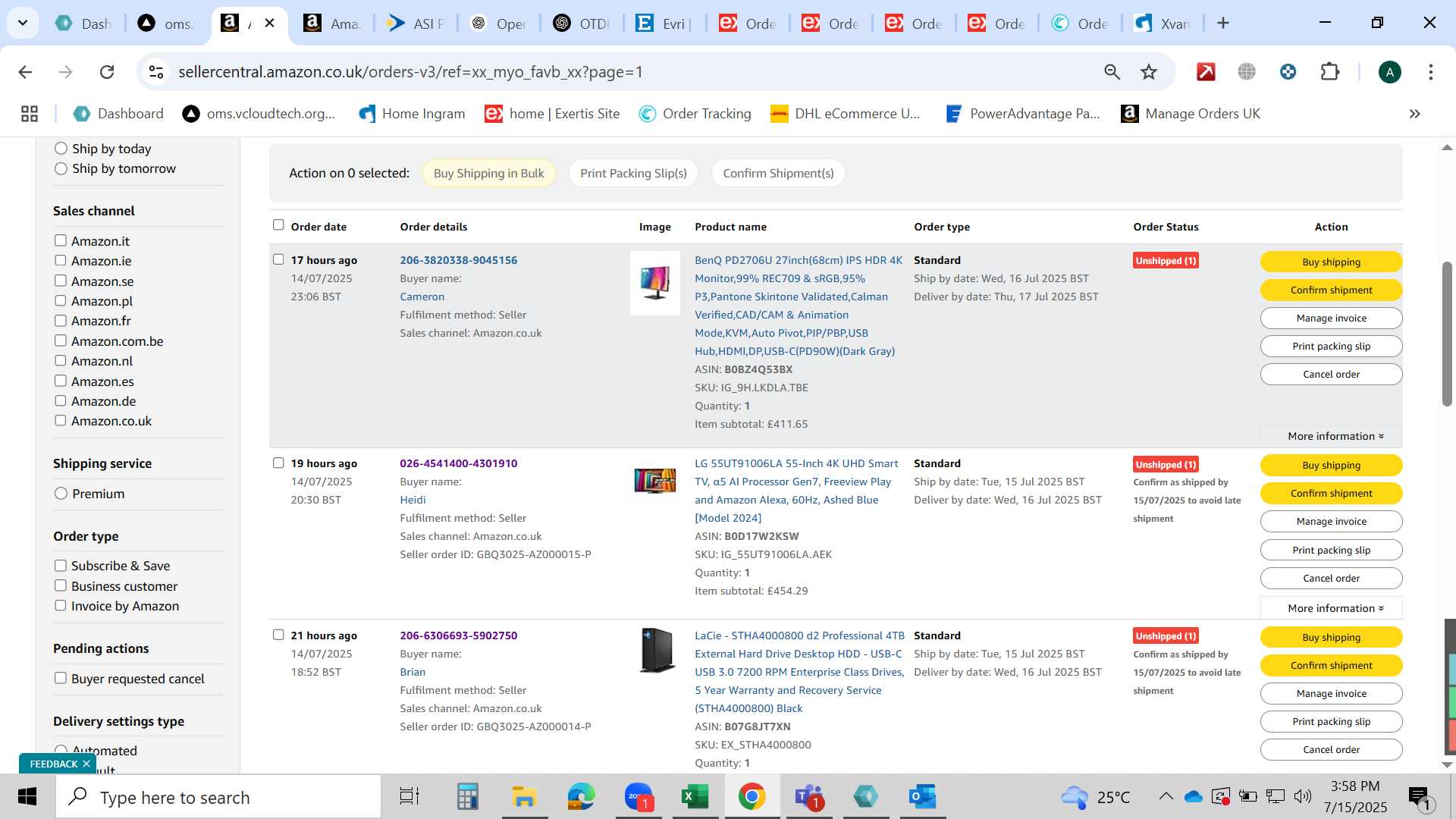
Task: Open site information icon in address bar
Action: click(x=156, y=72)
